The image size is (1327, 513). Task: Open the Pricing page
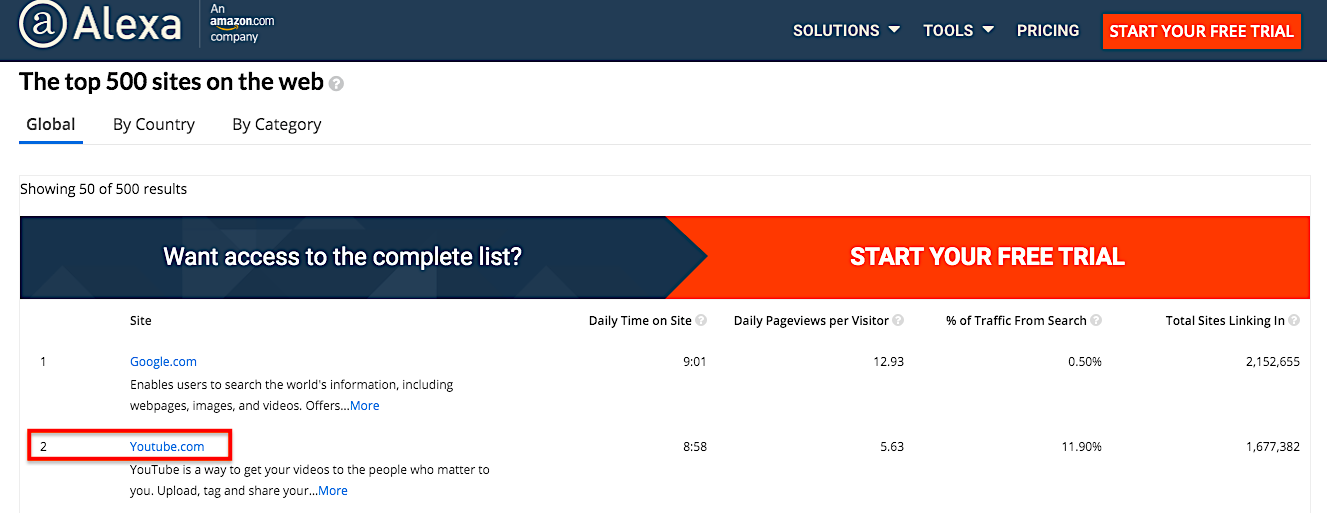[1048, 30]
